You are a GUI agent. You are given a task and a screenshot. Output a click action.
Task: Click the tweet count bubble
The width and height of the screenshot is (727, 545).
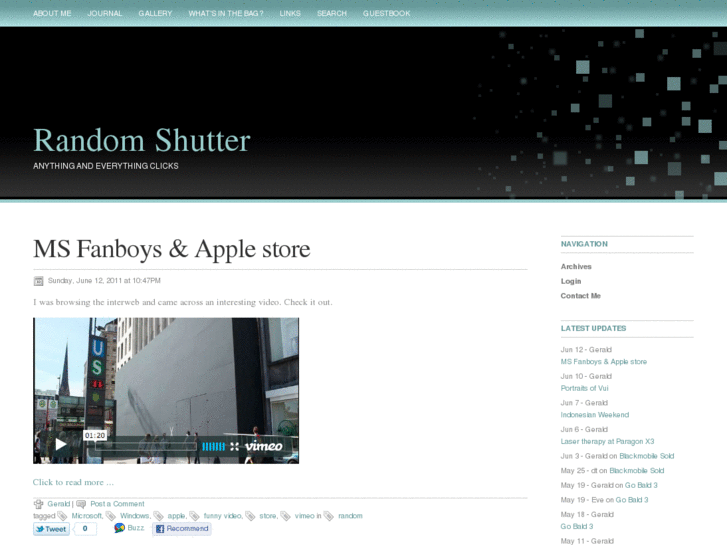tap(85, 529)
